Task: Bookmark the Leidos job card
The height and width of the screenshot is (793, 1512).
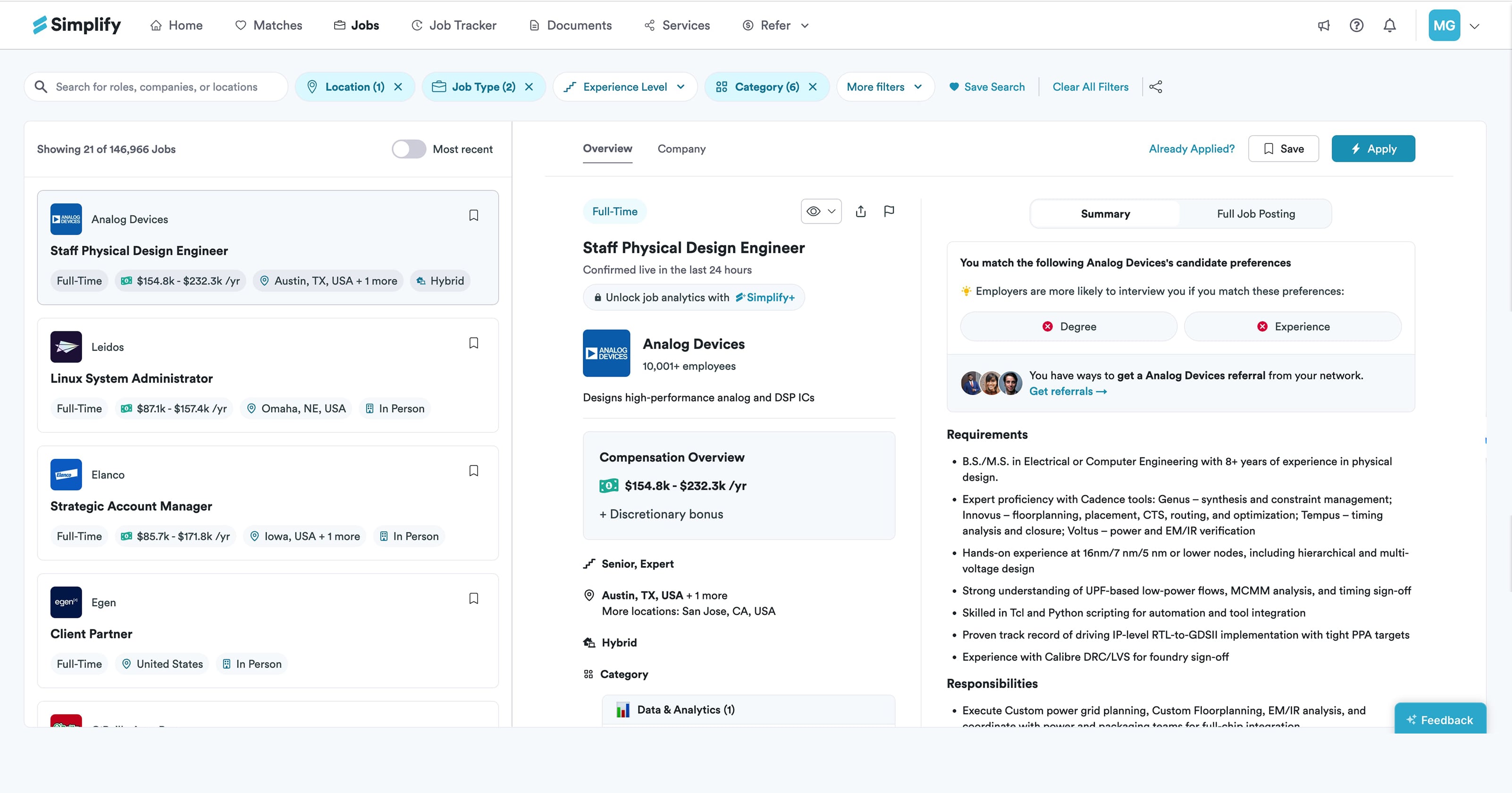Action: [x=474, y=343]
